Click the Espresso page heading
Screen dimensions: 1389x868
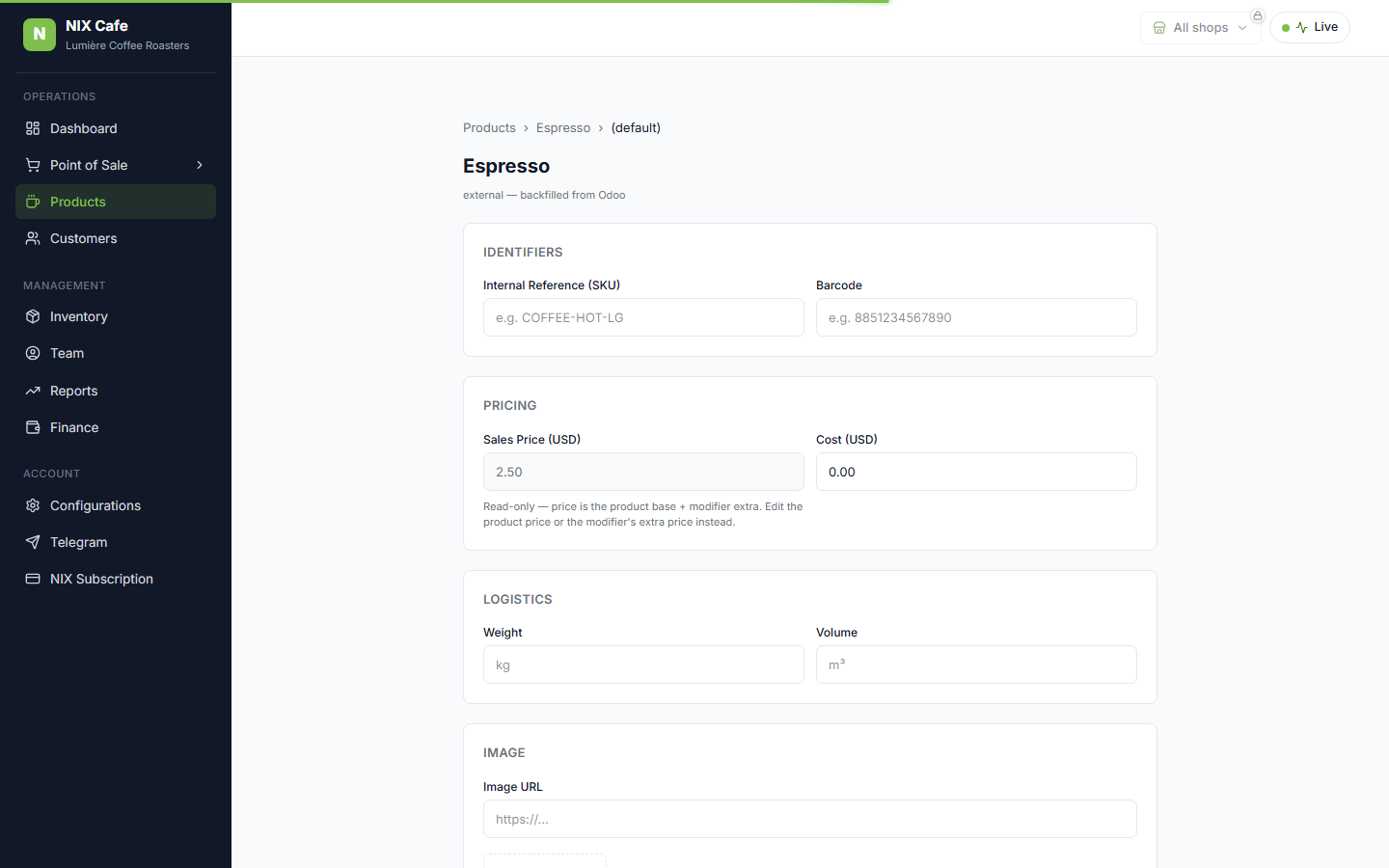[506, 166]
